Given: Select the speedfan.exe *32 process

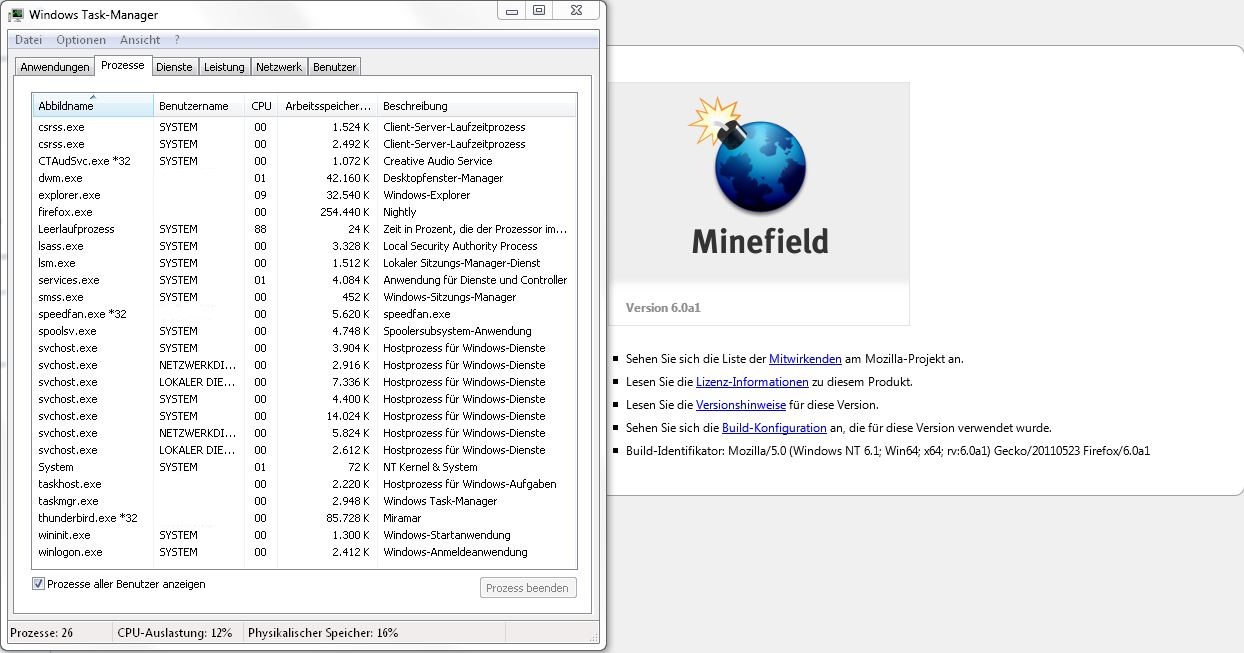Looking at the screenshot, I should pos(304,314).
